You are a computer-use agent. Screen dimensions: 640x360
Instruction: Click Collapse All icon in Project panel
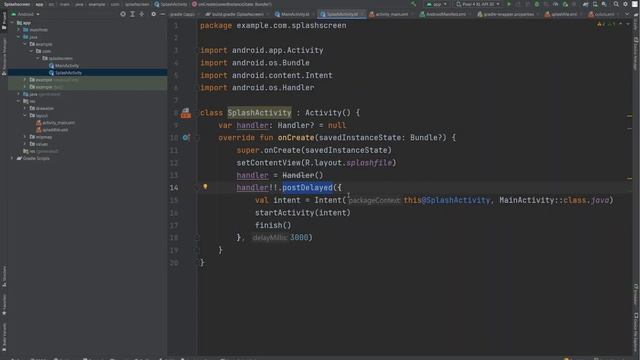click(142, 14)
